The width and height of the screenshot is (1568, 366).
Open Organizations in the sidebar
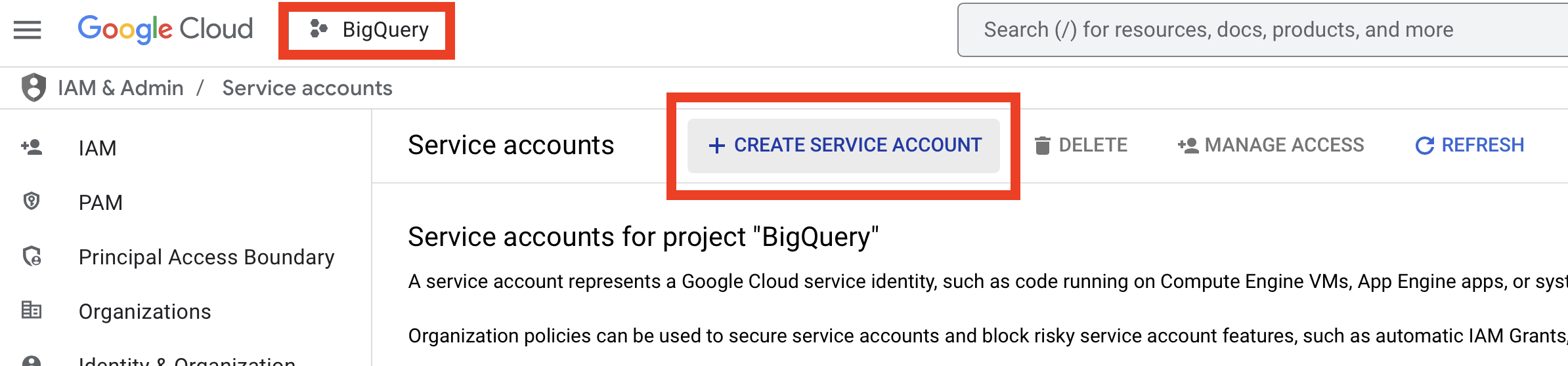[x=144, y=312]
